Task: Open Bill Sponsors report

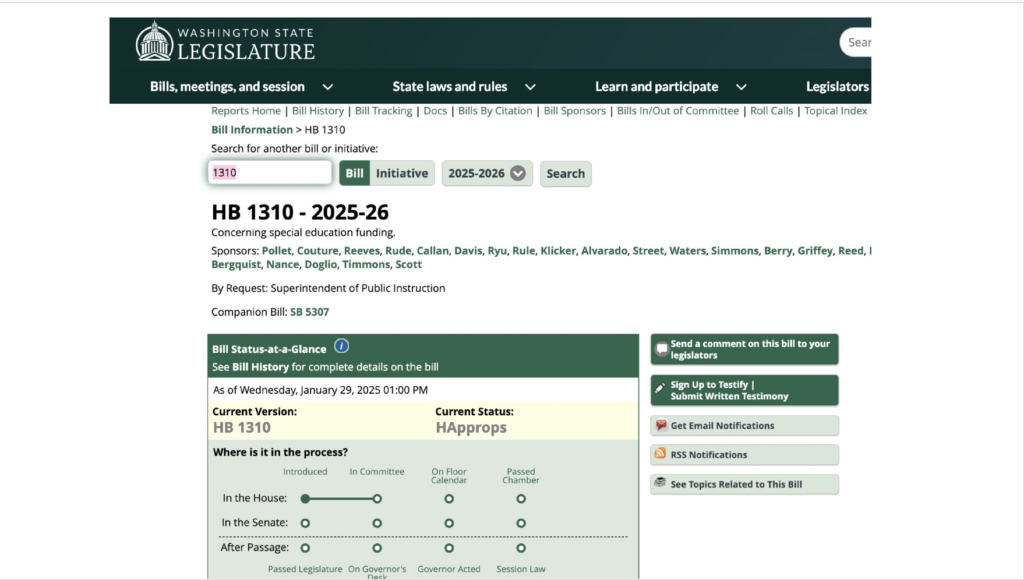Action: [x=575, y=111]
